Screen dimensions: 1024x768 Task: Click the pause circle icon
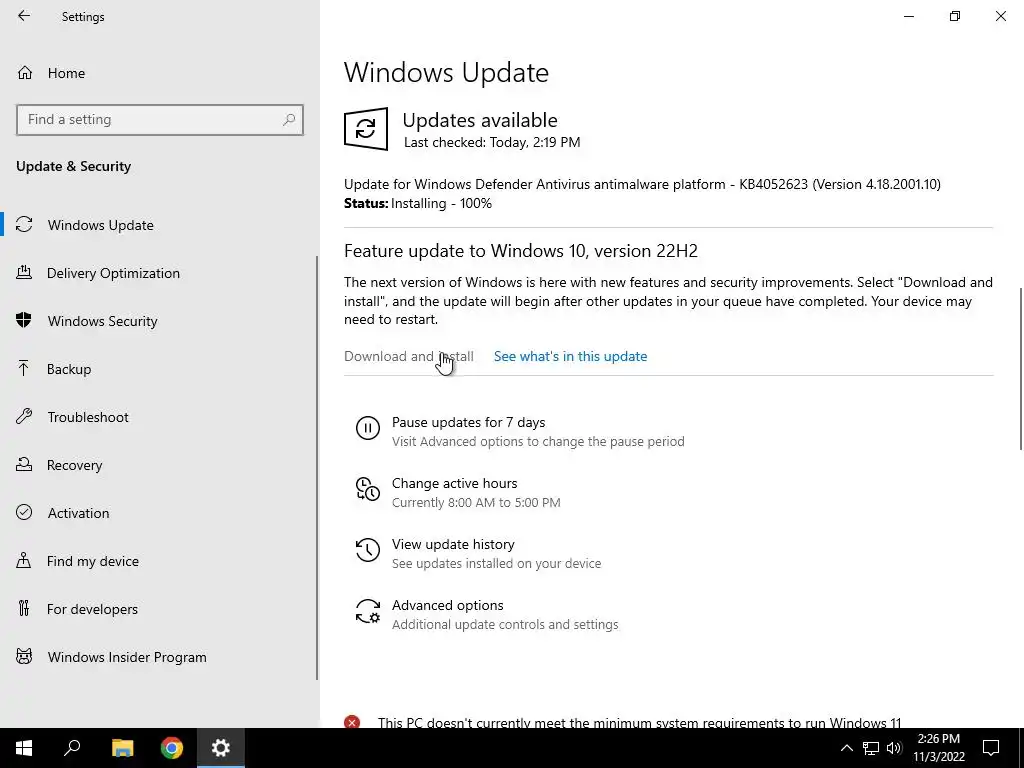pyautogui.click(x=368, y=428)
